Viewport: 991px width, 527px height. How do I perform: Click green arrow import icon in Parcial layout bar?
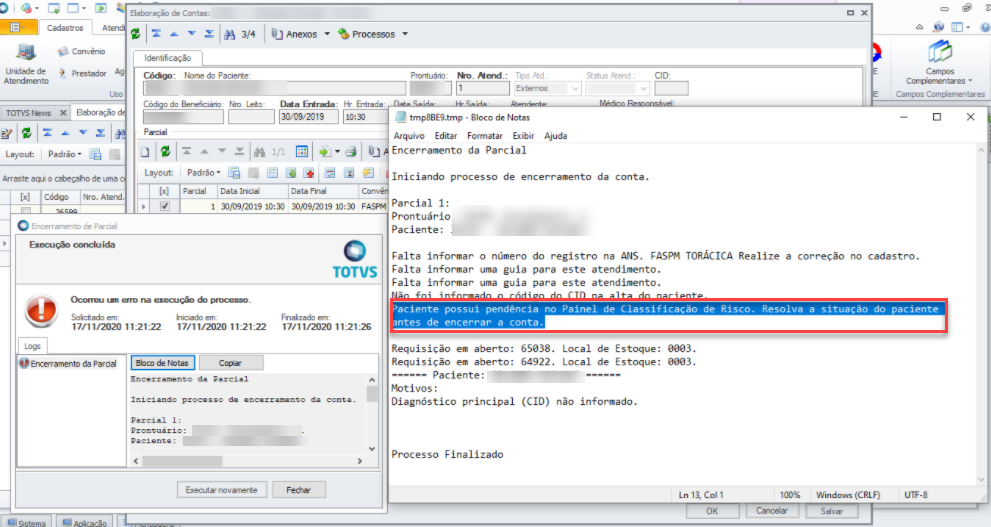[291, 173]
